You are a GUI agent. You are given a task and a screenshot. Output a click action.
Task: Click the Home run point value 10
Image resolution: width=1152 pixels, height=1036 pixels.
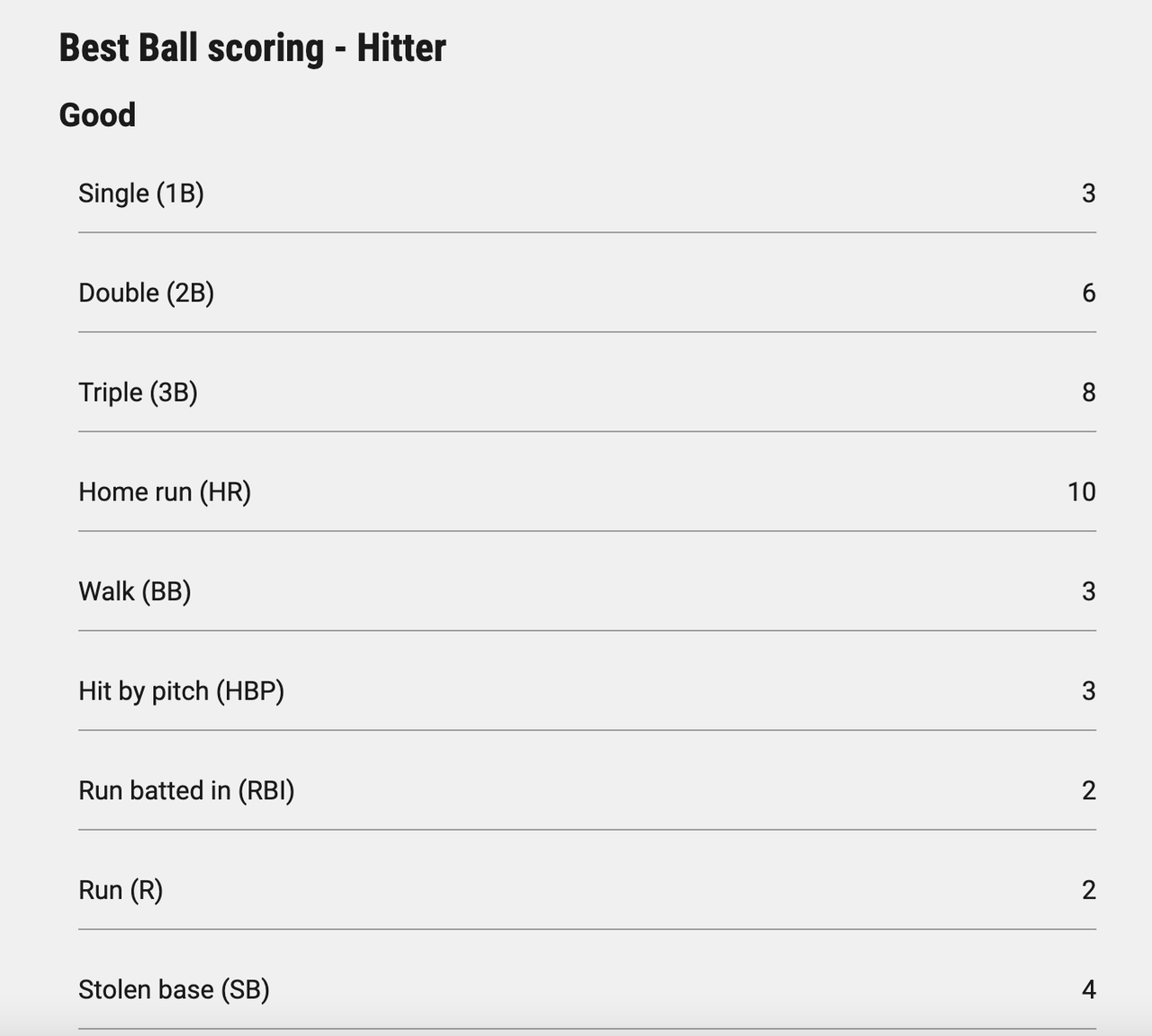click(x=1081, y=492)
